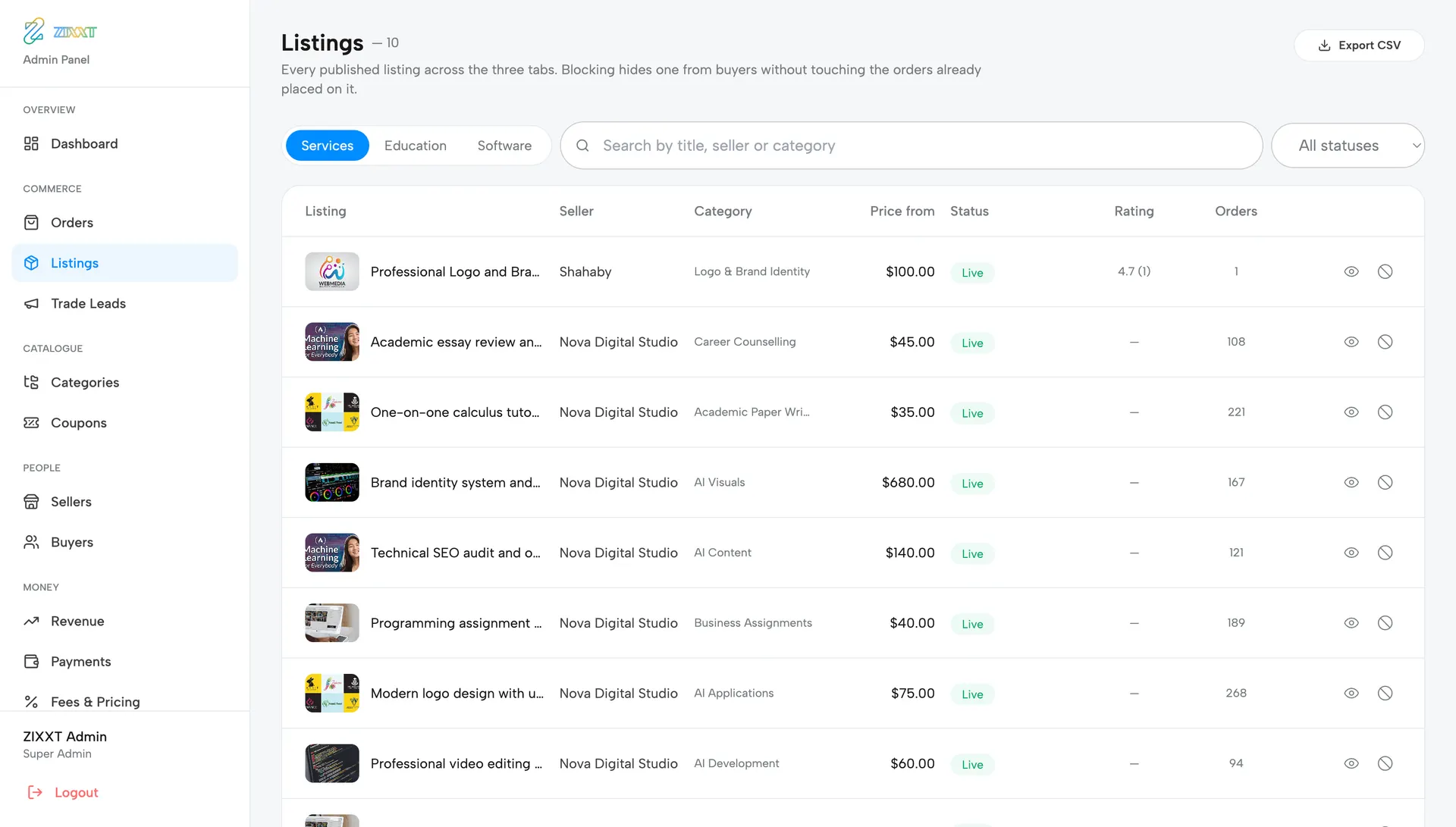Switch to the Services tab
Image resolution: width=1456 pixels, height=827 pixels.
click(x=327, y=146)
